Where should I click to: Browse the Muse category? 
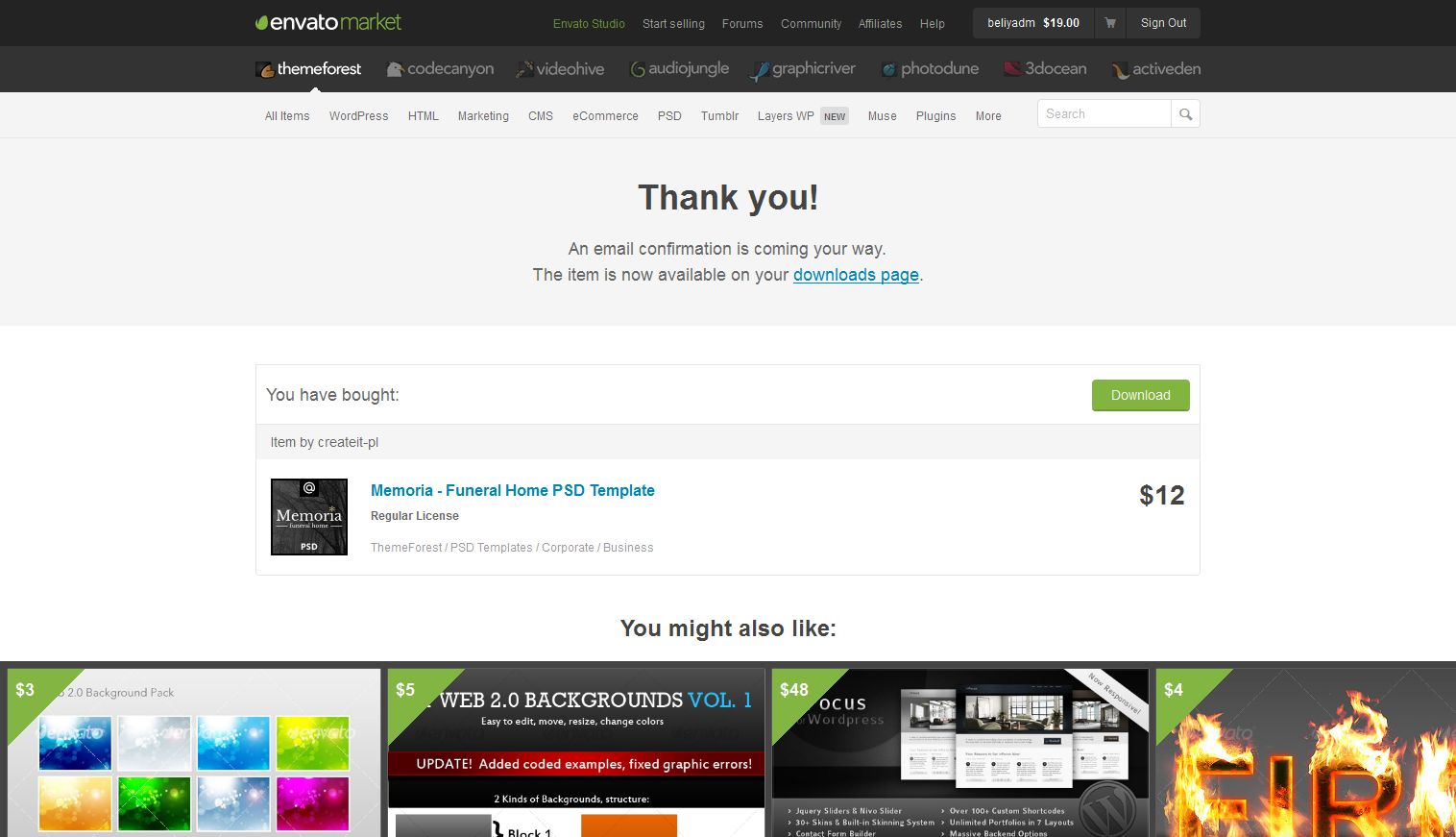point(882,116)
